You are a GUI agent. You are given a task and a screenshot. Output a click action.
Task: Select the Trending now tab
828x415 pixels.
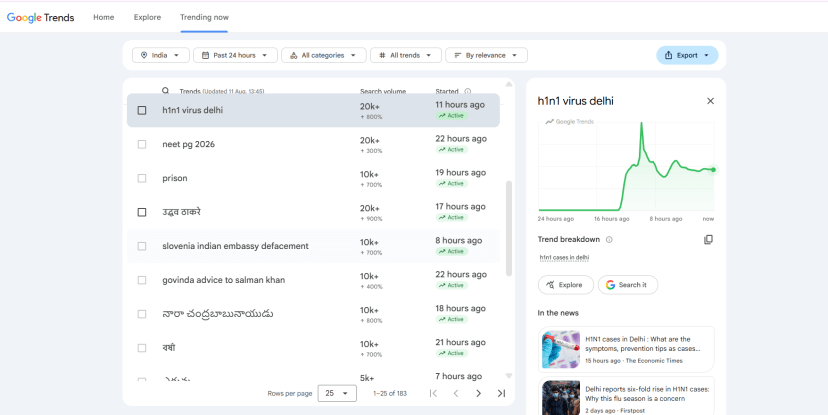click(204, 17)
